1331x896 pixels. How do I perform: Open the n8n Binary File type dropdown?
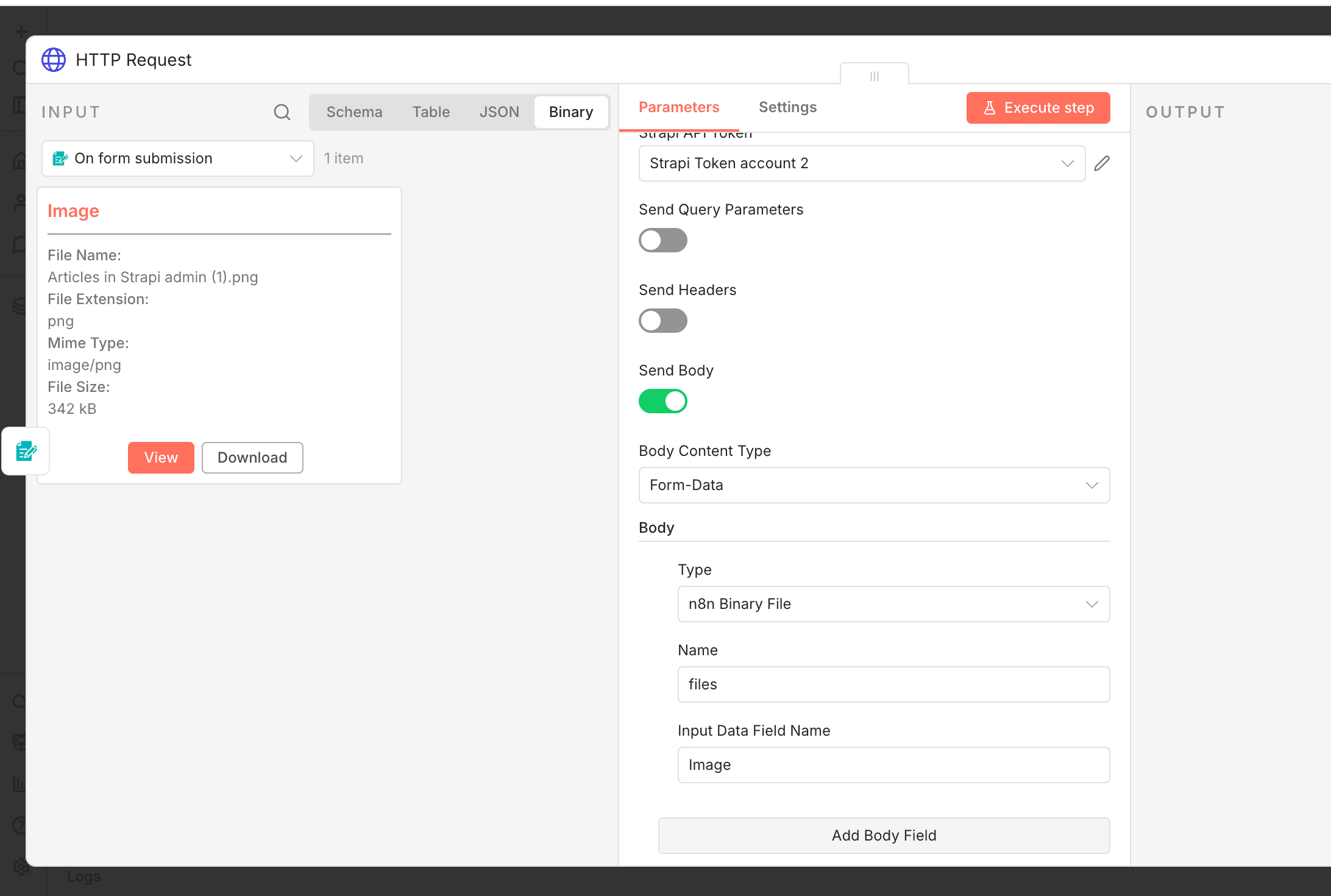click(x=893, y=604)
